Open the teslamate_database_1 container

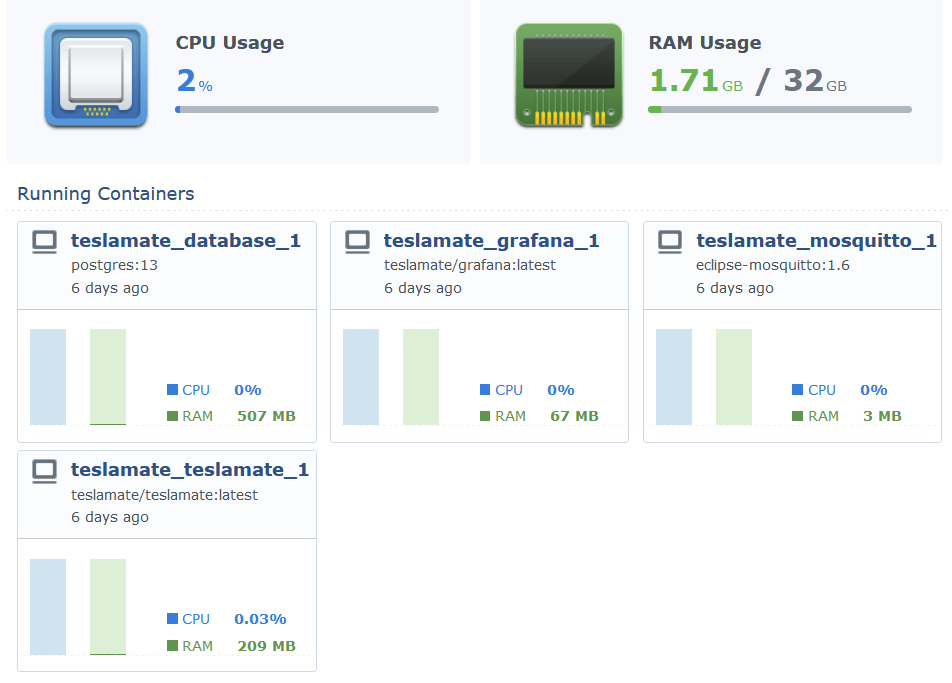(x=186, y=240)
